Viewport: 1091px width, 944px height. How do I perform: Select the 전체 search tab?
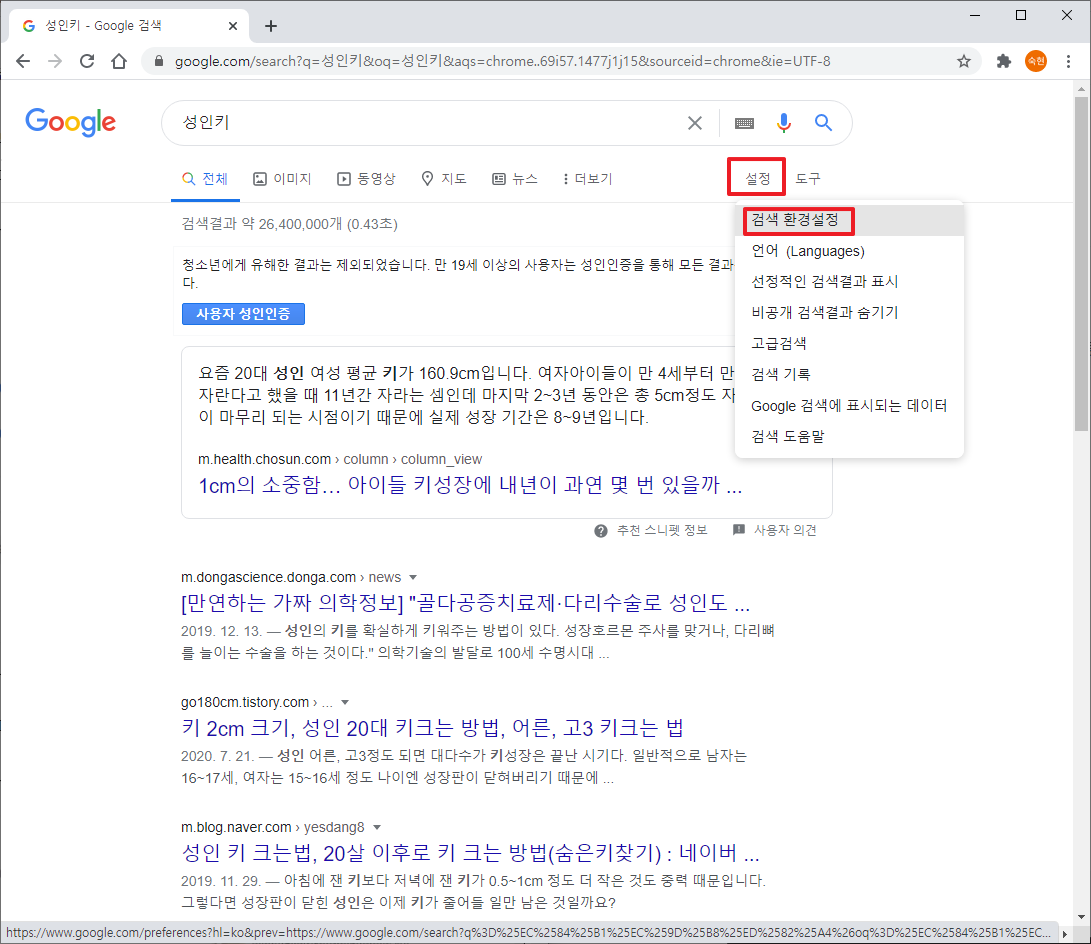[205, 179]
